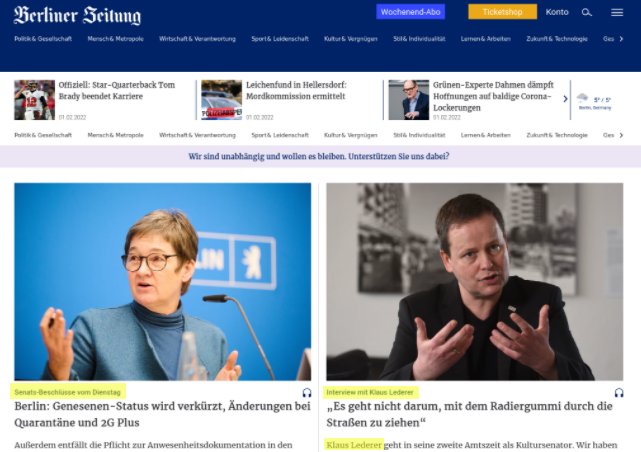Expand top navigation with right chevron
The width and height of the screenshot is (641, 452).
tap(621, 39)
